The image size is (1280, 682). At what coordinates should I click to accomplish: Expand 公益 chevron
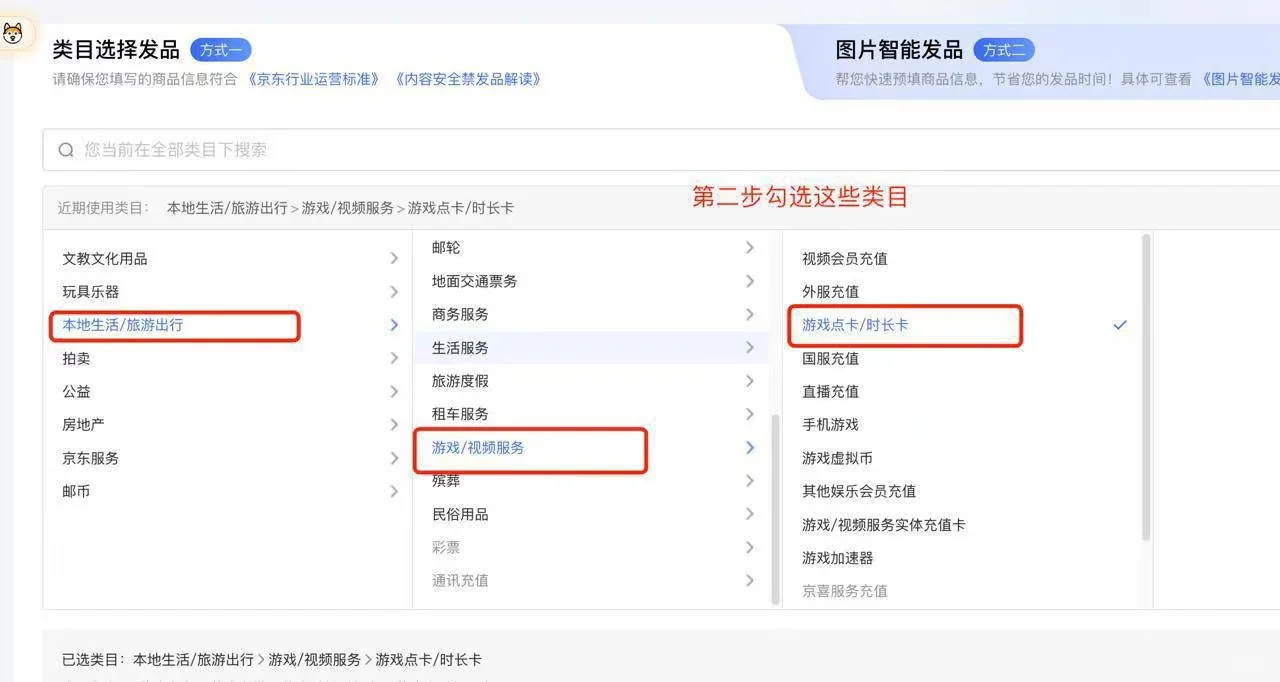tap(394, 391)
